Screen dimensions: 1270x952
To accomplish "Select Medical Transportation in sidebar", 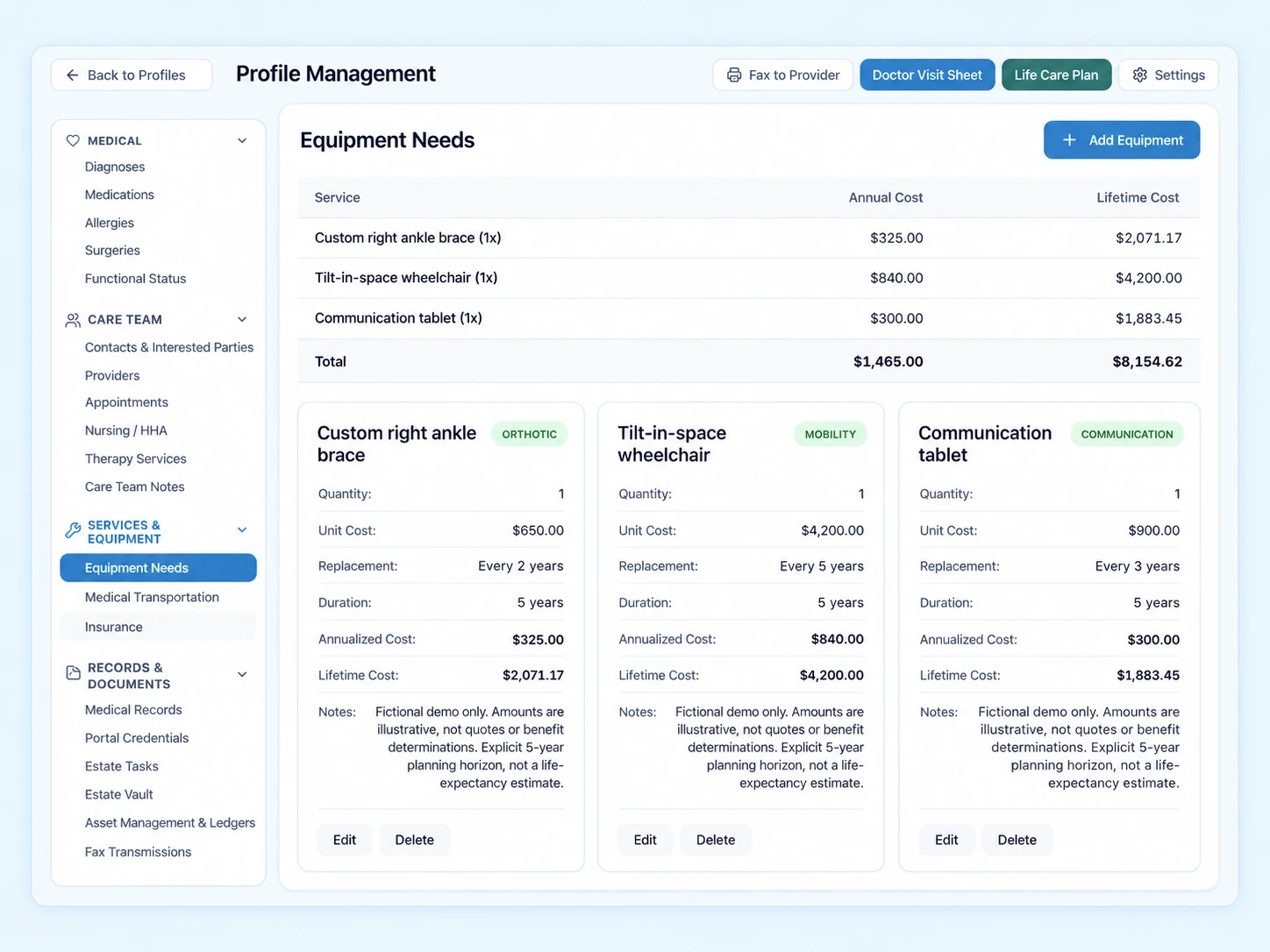I will point(152,597).
